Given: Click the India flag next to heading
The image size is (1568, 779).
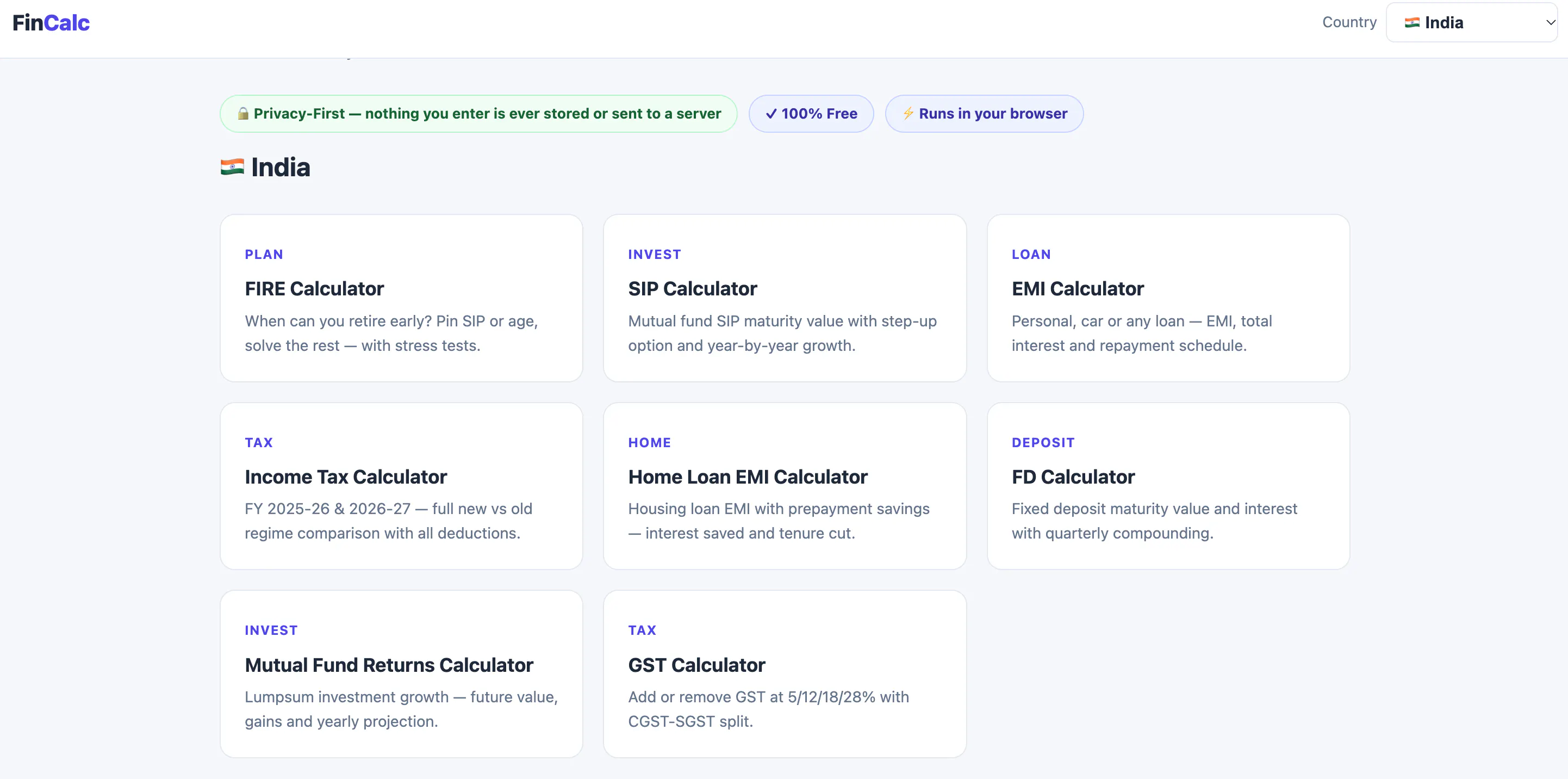Looking at the screenshot, I should [x=233, y=167].
